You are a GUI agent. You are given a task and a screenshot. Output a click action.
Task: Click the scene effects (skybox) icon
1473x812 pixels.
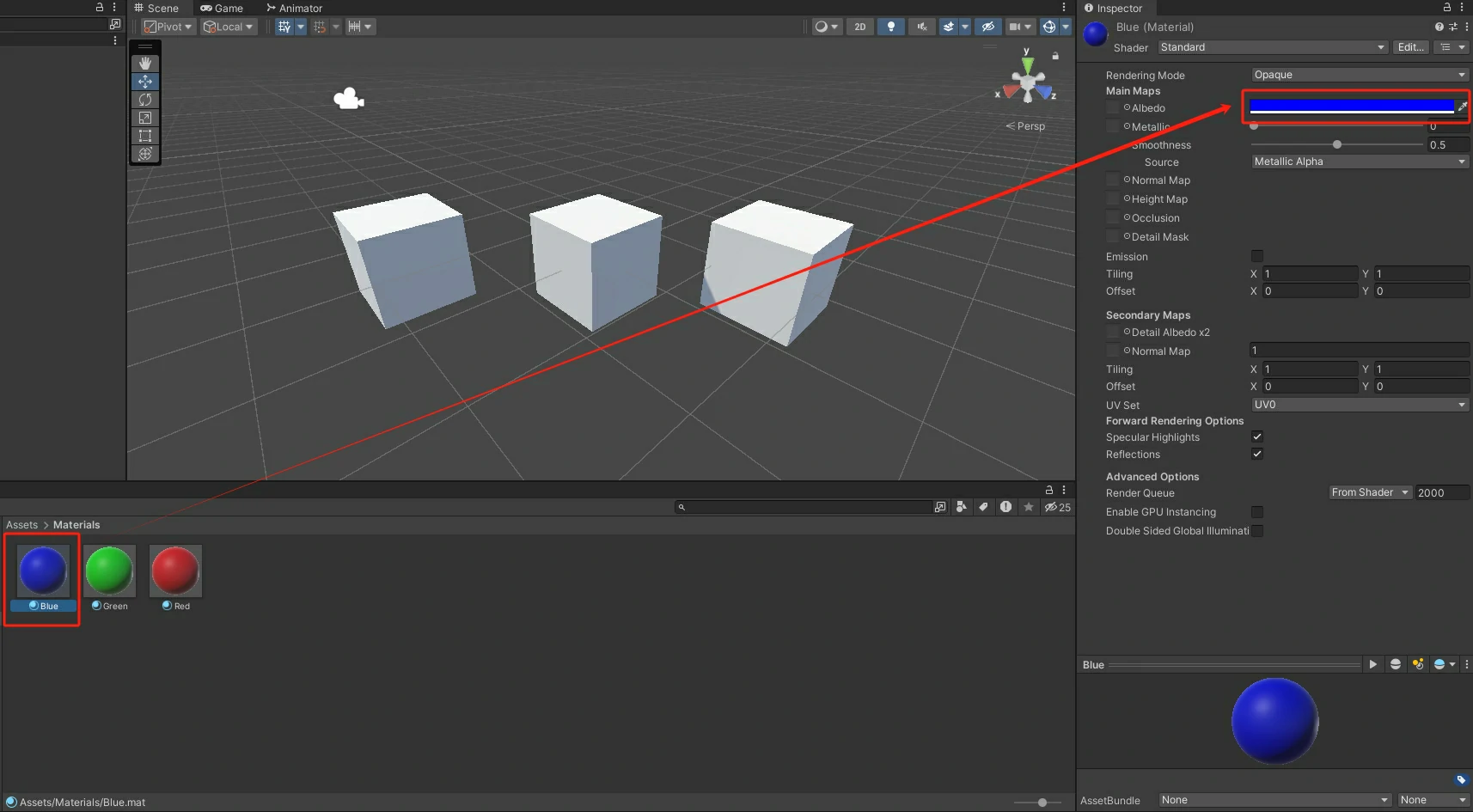click(949, 27)
